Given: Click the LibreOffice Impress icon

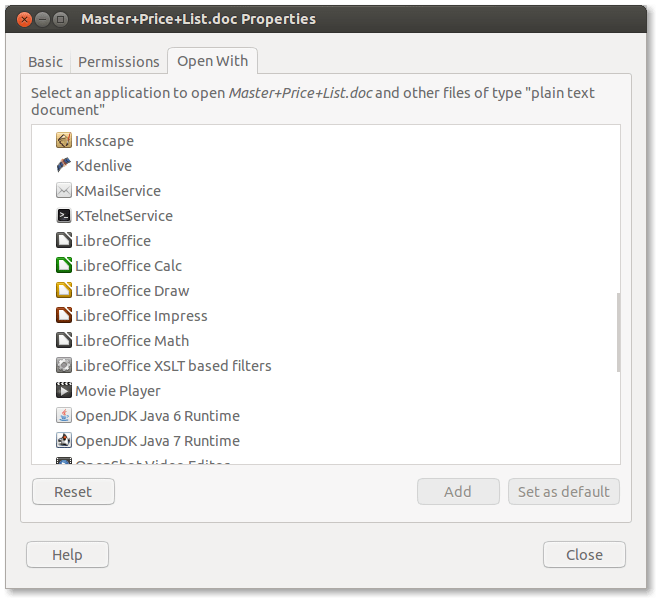Looking at the screenshot, I should pos(64,315).
